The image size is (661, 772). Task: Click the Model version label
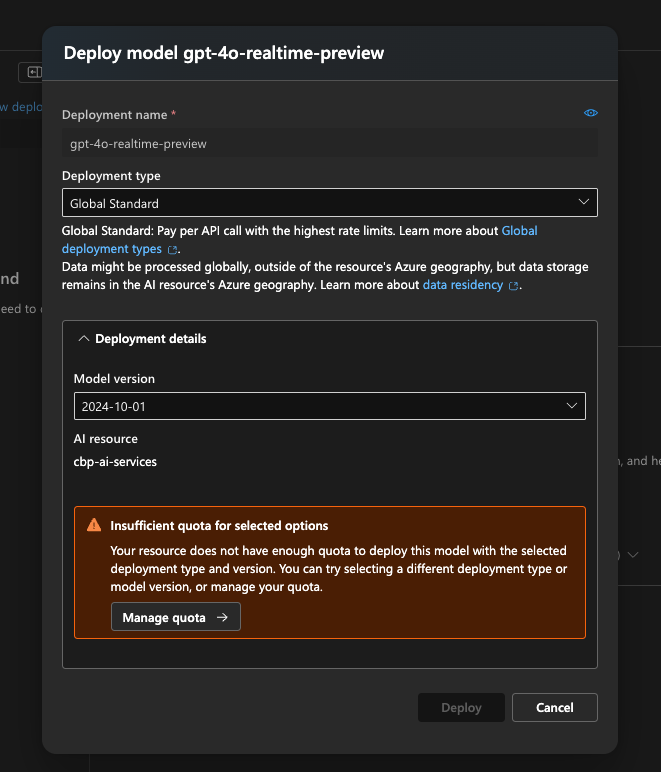(114, 379)
